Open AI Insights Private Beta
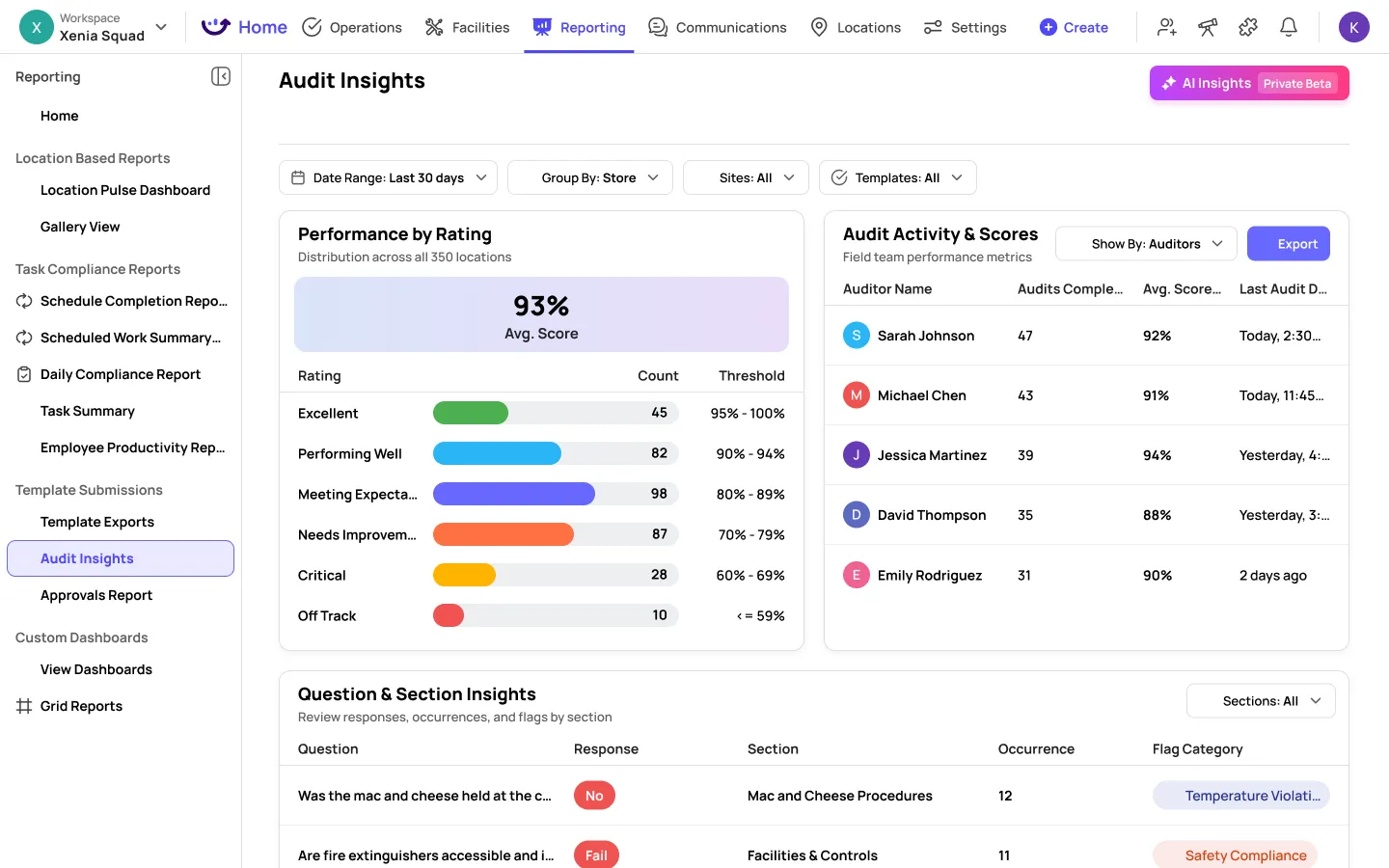This screenshot has width=1389, height=868. [x=1249, y=83]
